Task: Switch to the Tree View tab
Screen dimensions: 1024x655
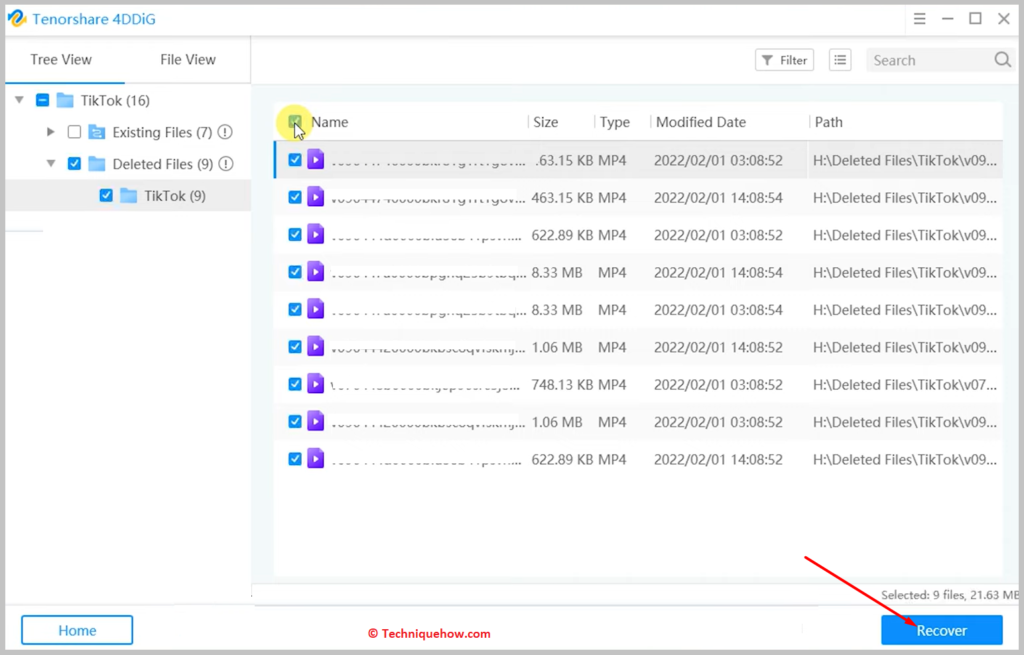Action: point(61,59)
